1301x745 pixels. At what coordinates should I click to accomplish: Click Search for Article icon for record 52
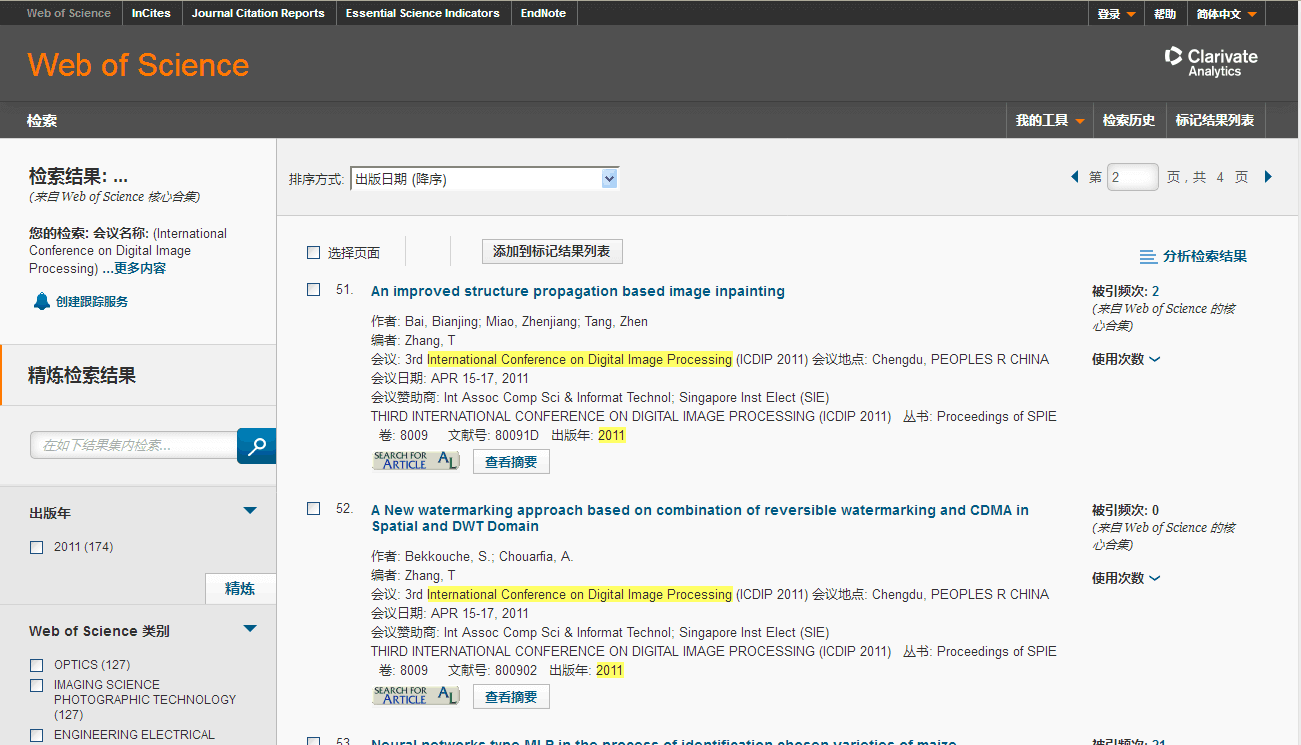tap(416, 696)
